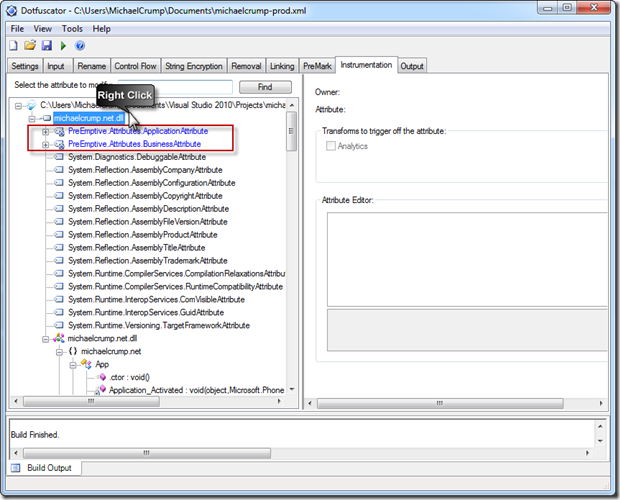620x500 pixels.
Task: Expand the PreEmptive BusinessAttribute node
Action: [45, 145]
